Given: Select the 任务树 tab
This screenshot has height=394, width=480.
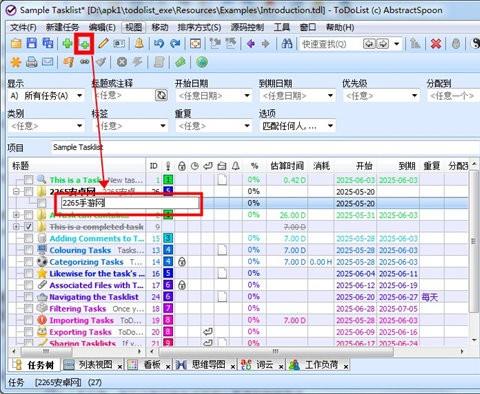Looking at the screenshot, I should 34,365.
